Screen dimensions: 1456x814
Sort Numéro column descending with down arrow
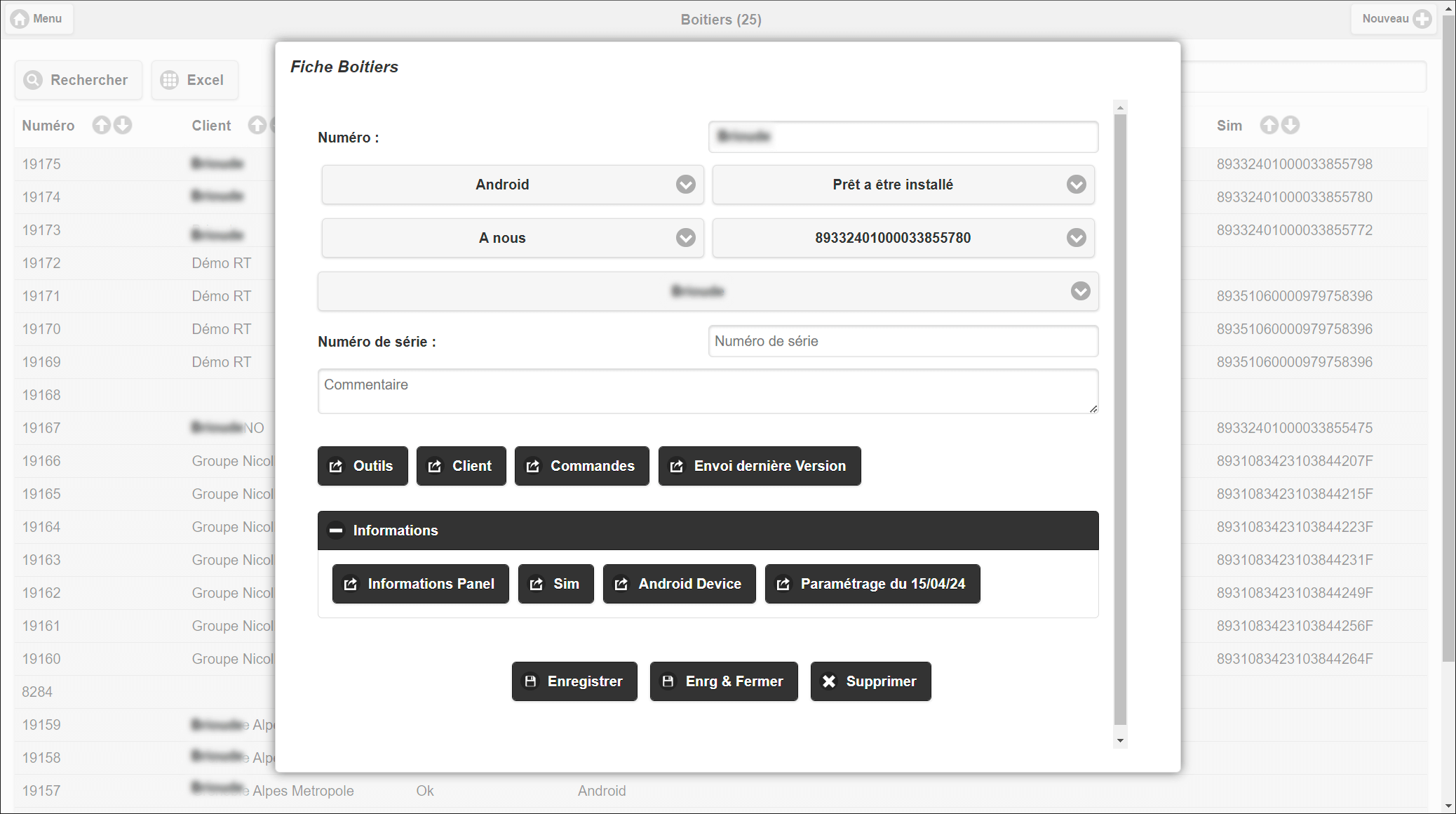123,125
